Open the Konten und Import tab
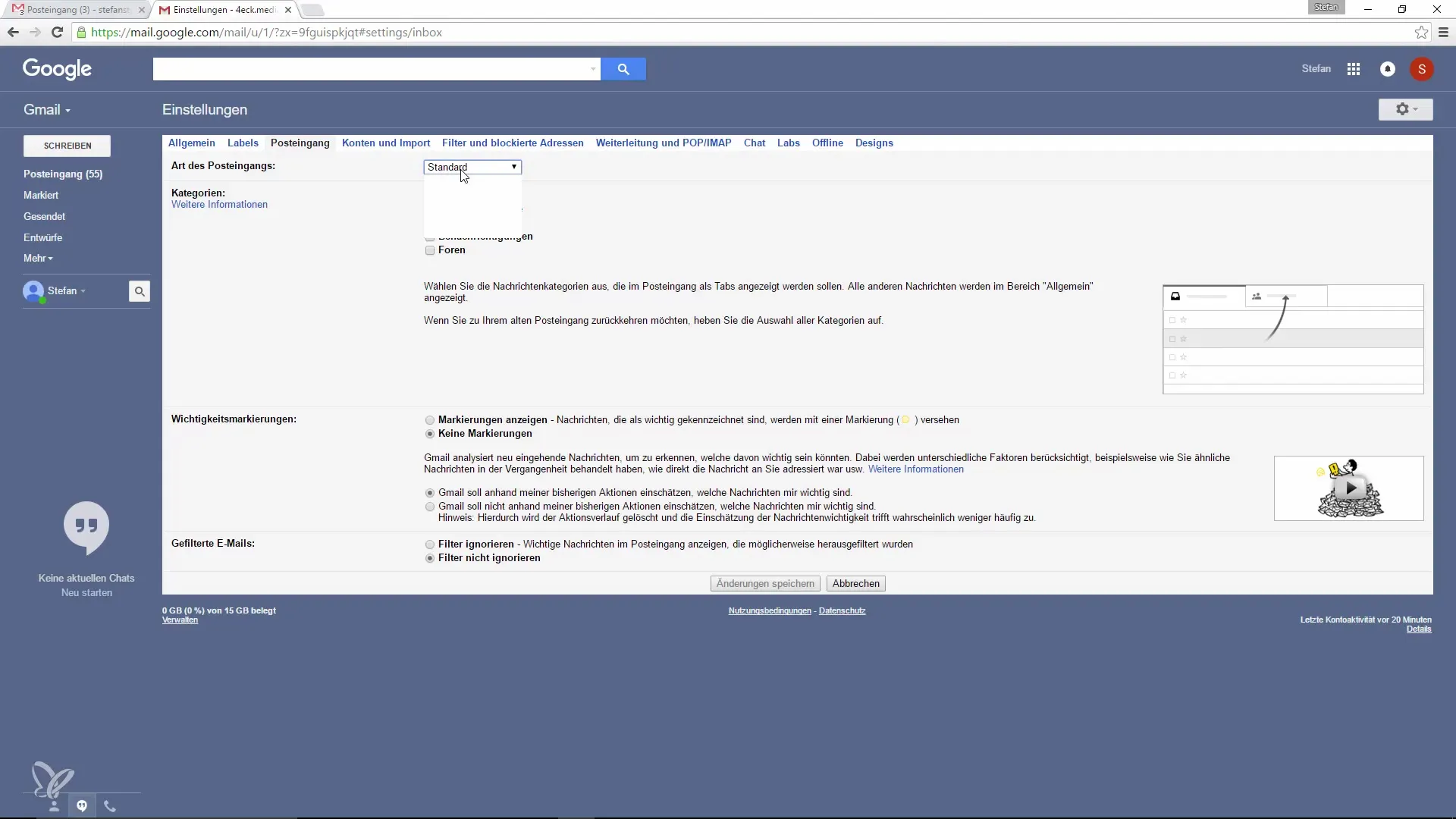1456x819 pixels. pos(386,143)
